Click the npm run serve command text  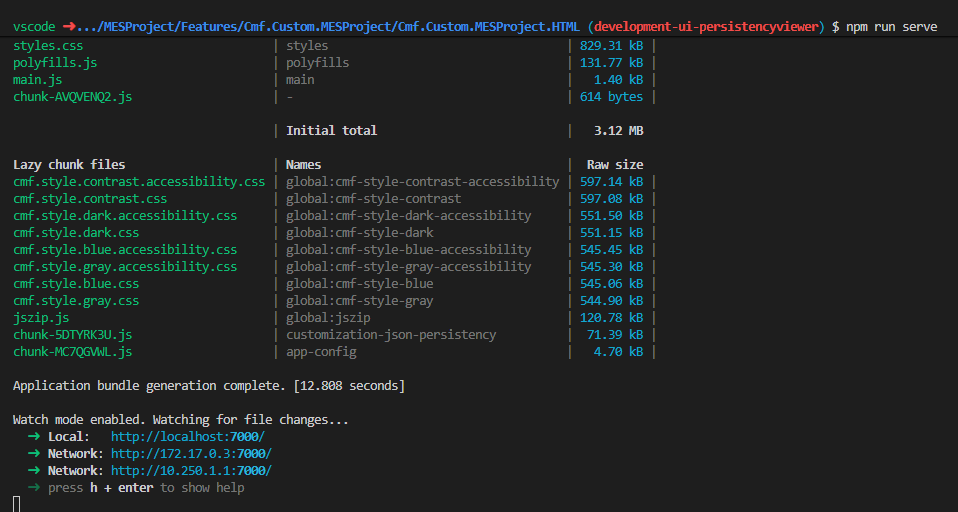tap(891, 27)
